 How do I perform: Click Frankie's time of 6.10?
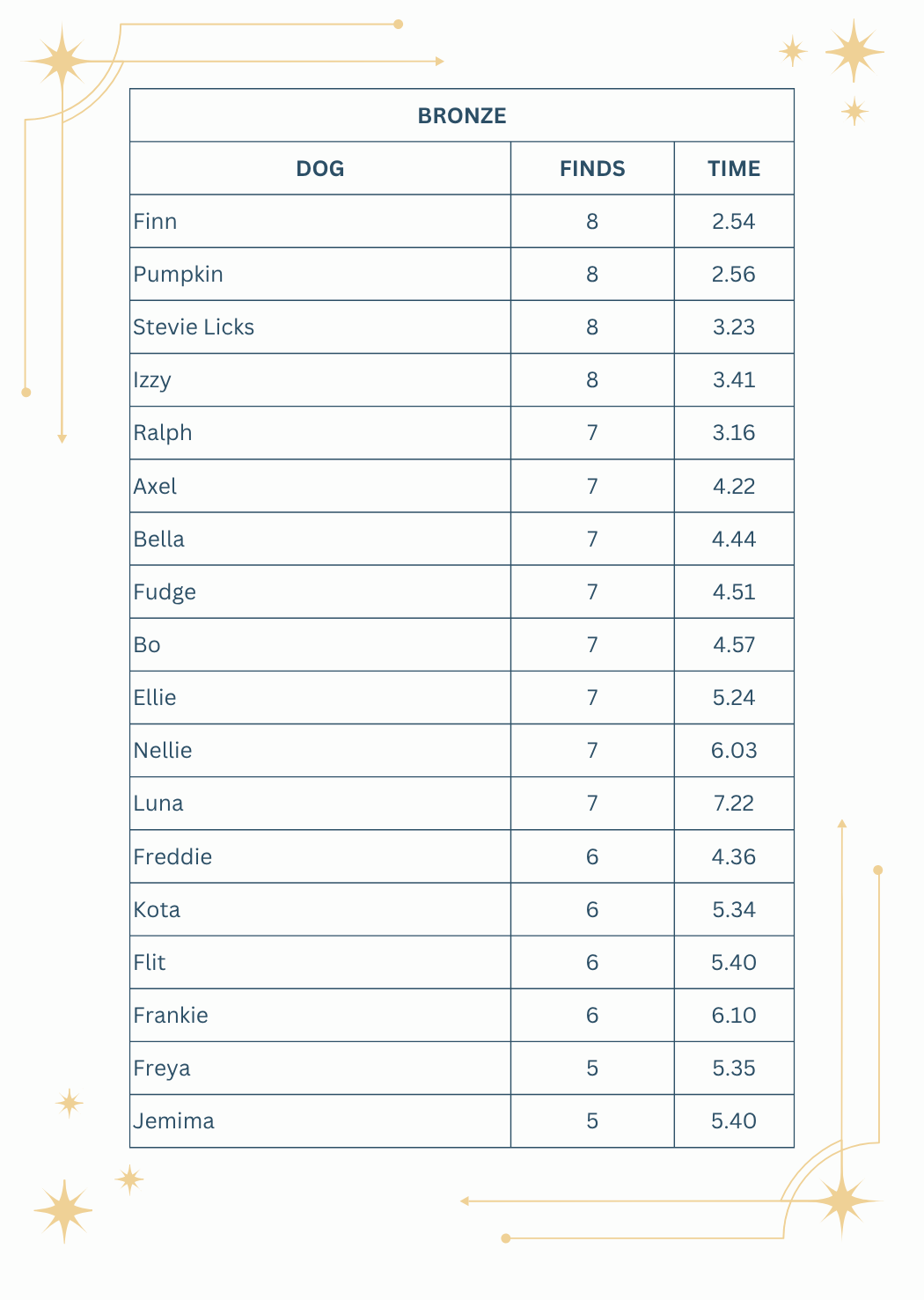pyautogui.click(x=734, y=1016)
